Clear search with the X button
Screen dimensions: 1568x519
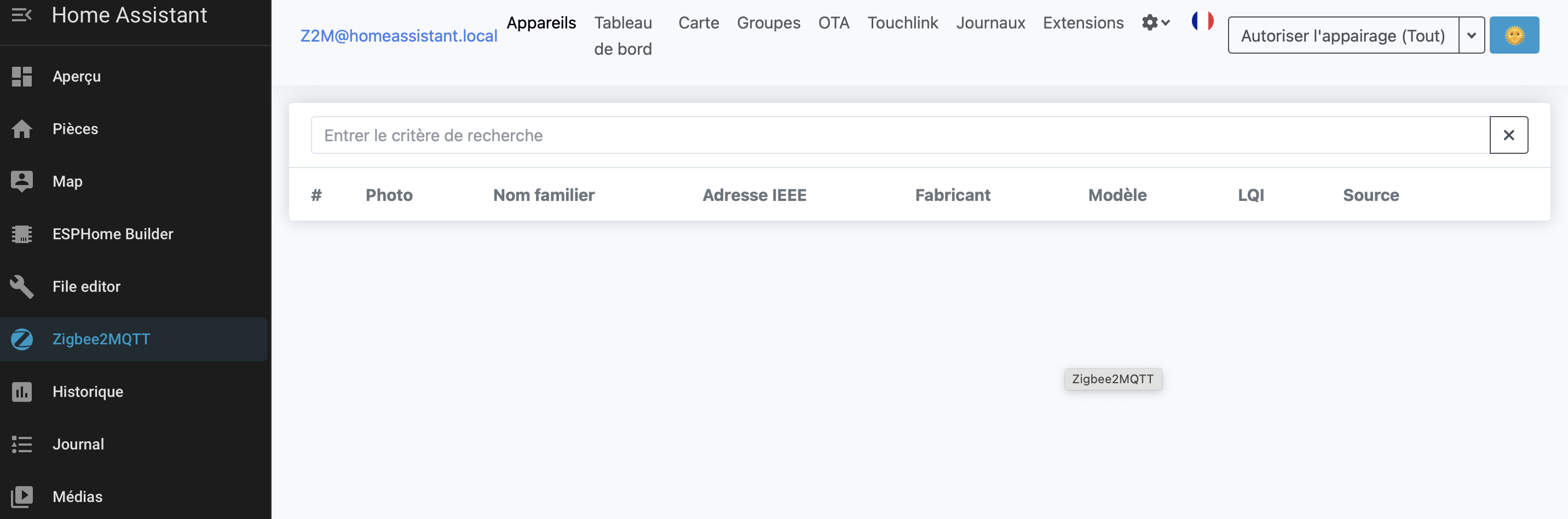point(1508,135)
